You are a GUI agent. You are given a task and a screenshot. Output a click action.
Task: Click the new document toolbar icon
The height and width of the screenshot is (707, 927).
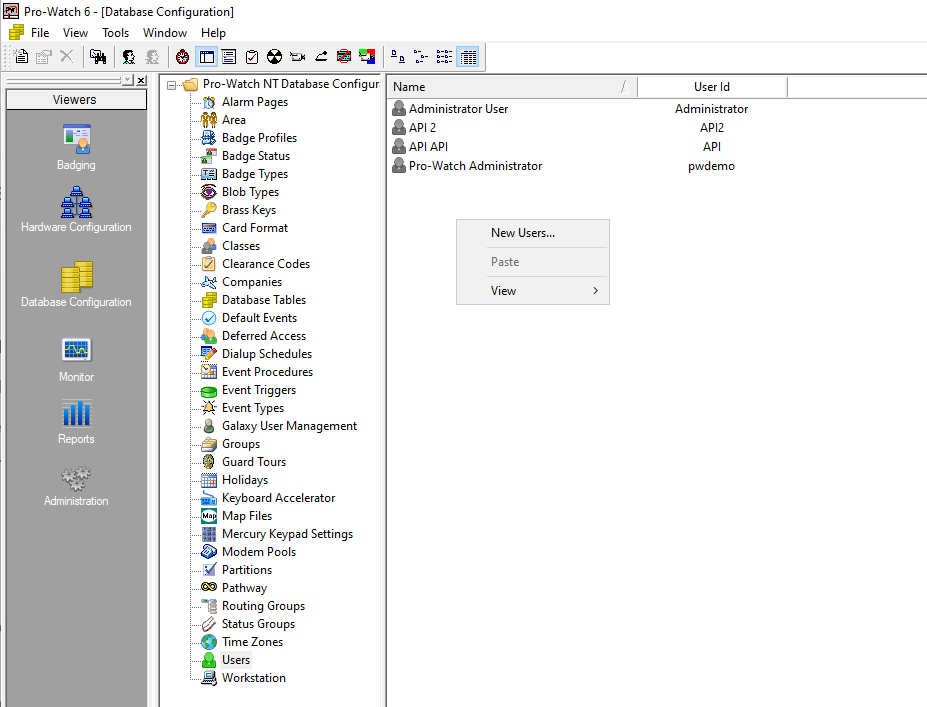click(x=21, y=57)
